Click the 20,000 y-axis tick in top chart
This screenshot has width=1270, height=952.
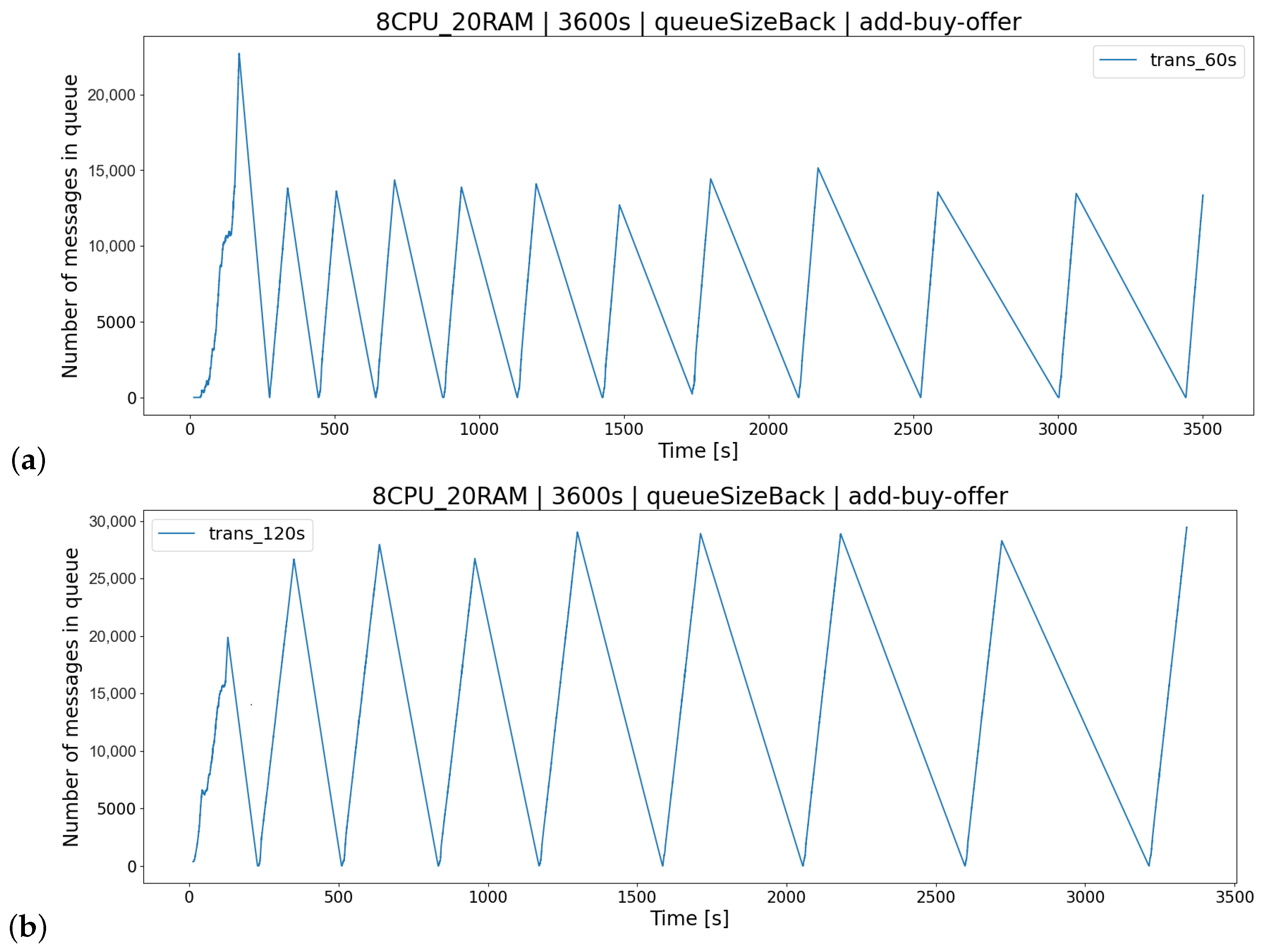pos(112,95)
